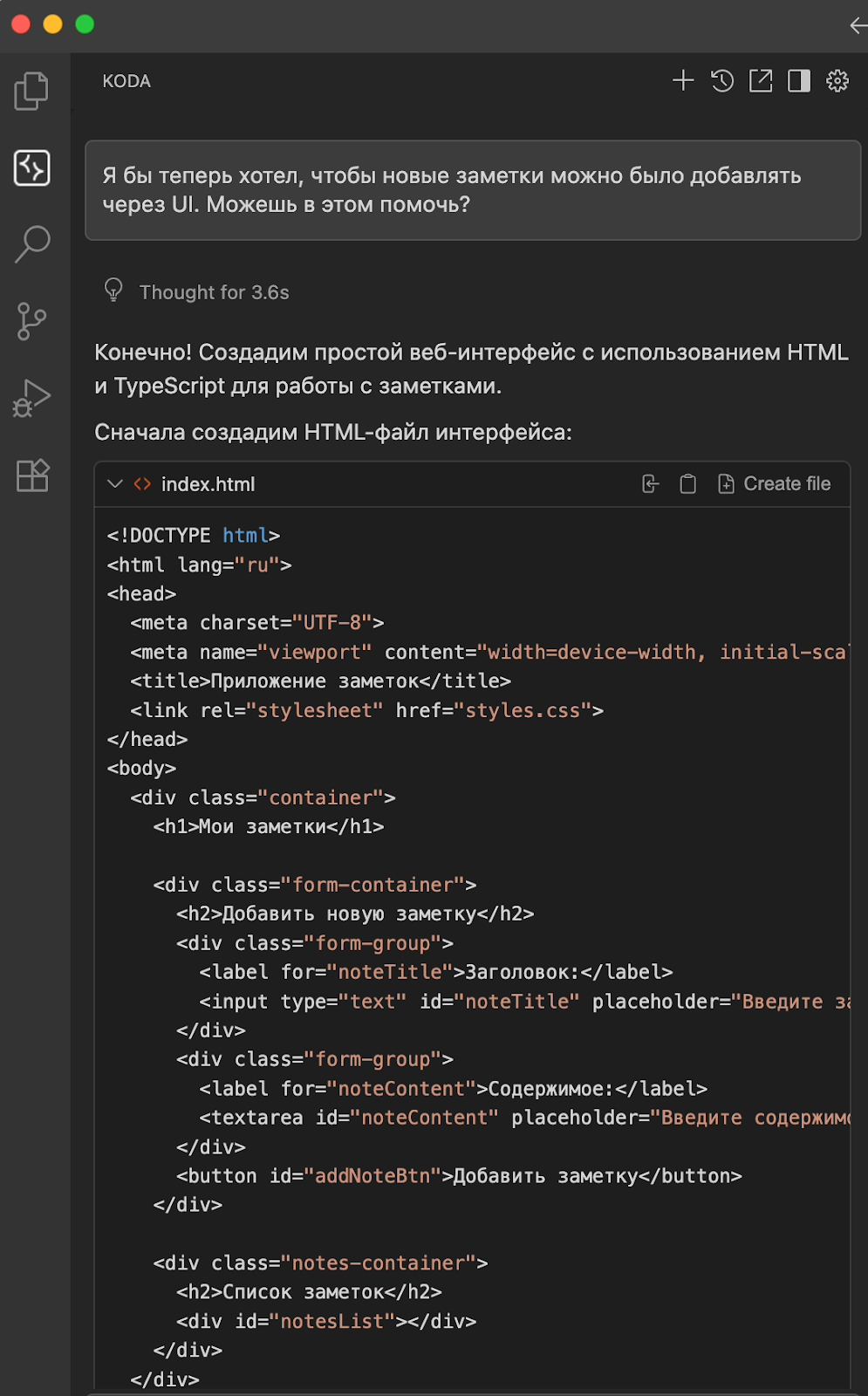Open KODA settings gear

pos(837,81)
